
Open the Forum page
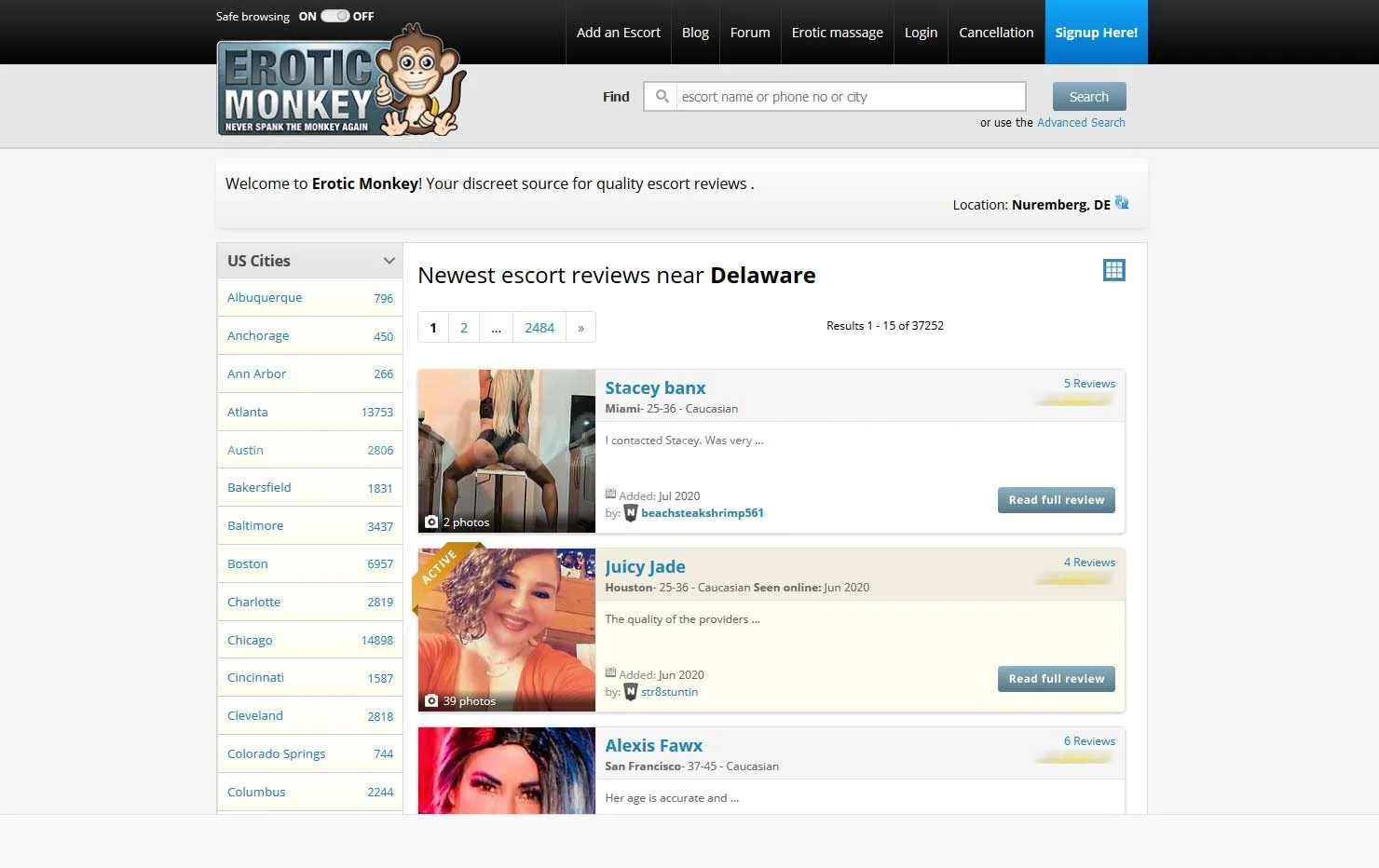750,33
